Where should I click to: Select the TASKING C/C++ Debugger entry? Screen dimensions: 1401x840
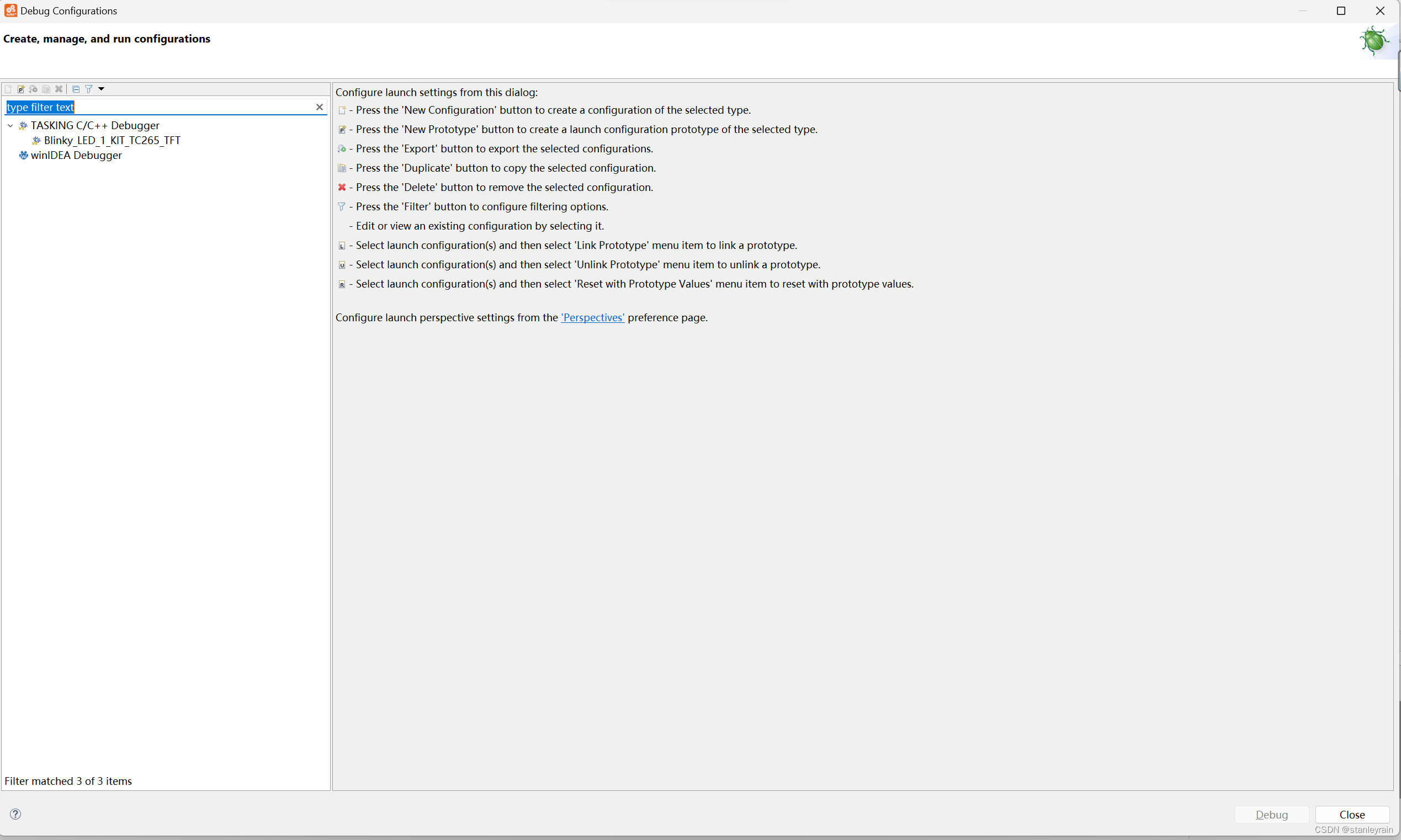(x=94, y=126)
